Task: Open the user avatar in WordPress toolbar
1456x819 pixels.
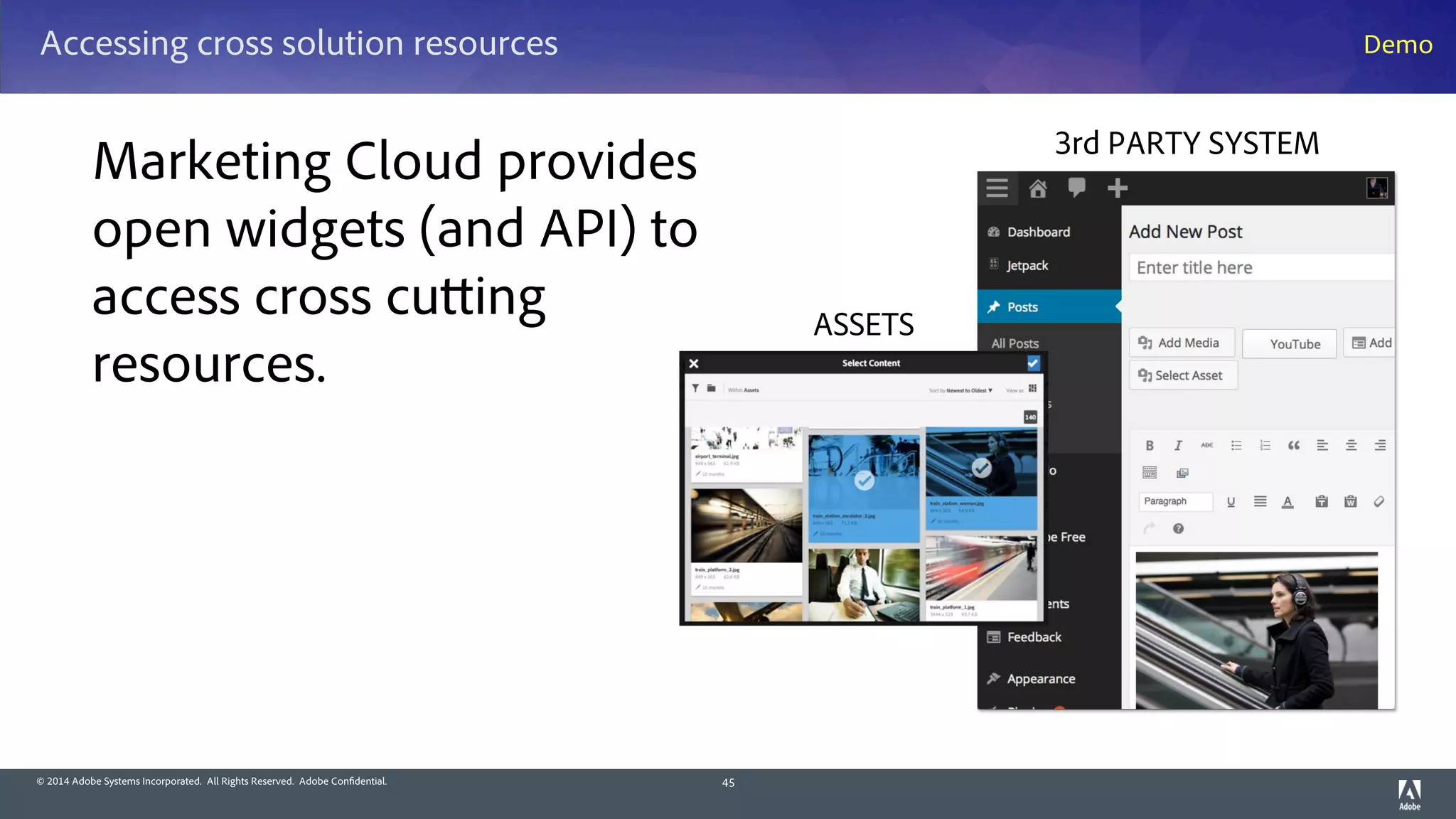Action: click(x=1377, y=188)
